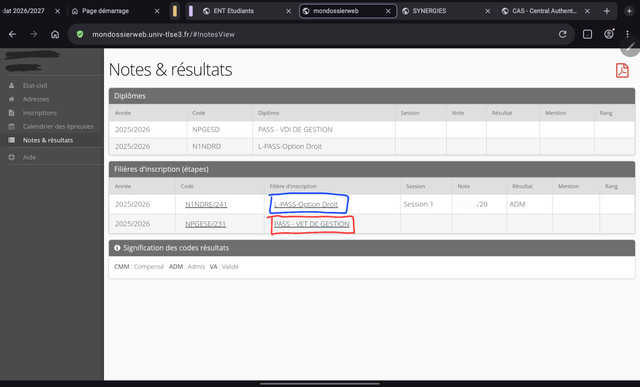The width and height of the screenshot is (640, 387).
Task: Click the CMM : Compensé legend text
Action: 139,267
